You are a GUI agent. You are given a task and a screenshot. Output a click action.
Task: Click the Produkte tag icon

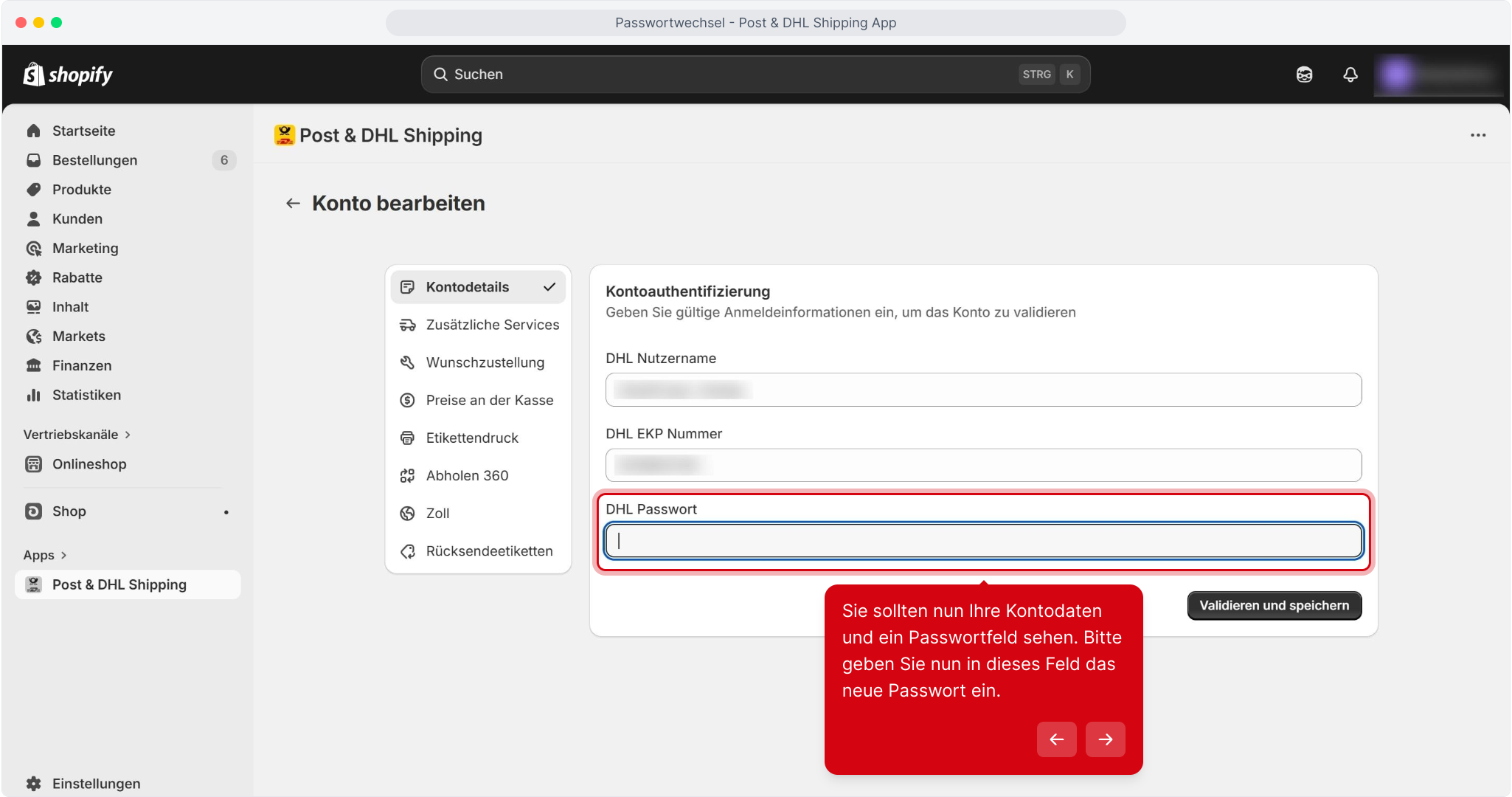34,190
